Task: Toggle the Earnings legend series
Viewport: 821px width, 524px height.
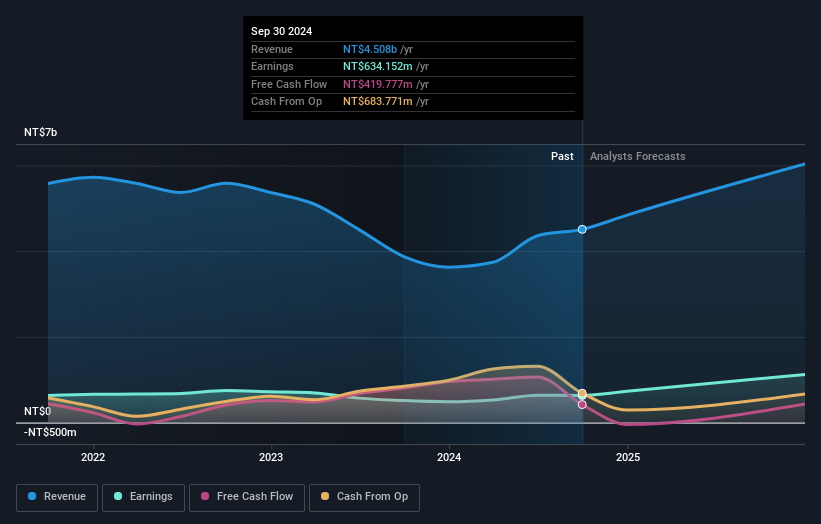Action: click(x=143, y=497)
